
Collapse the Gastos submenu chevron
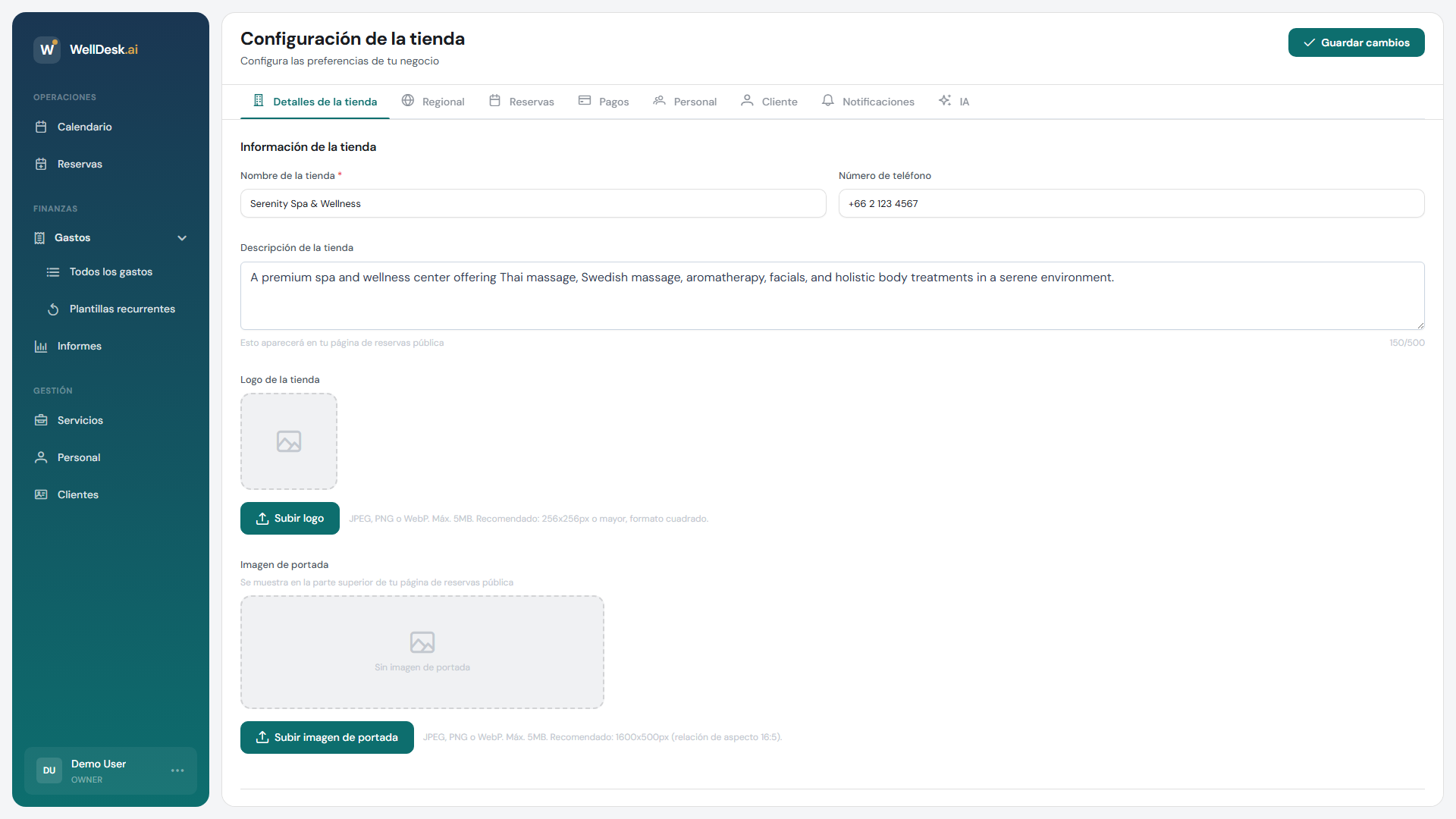coord(182,237)
